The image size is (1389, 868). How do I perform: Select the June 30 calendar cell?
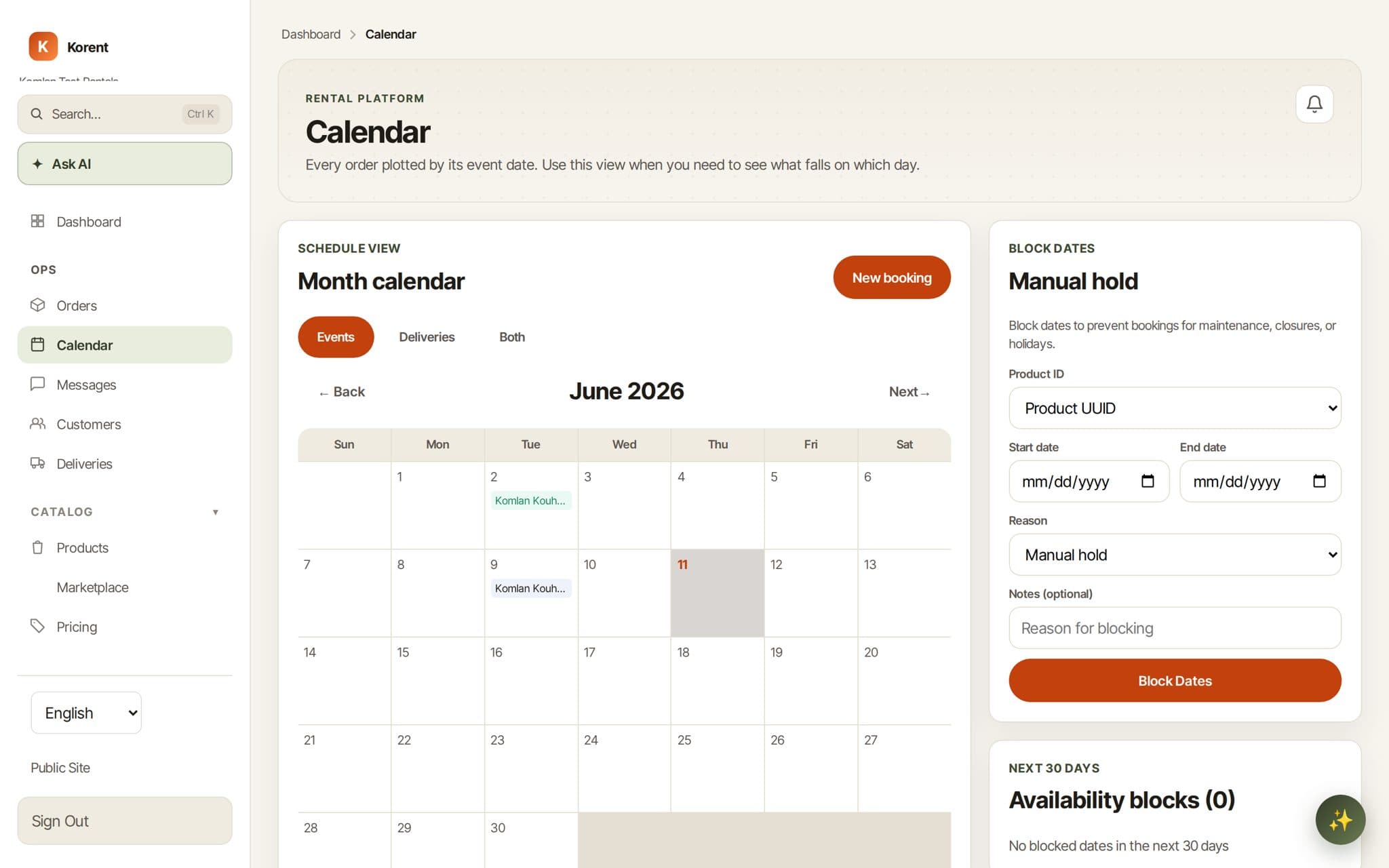click(531, 840)
